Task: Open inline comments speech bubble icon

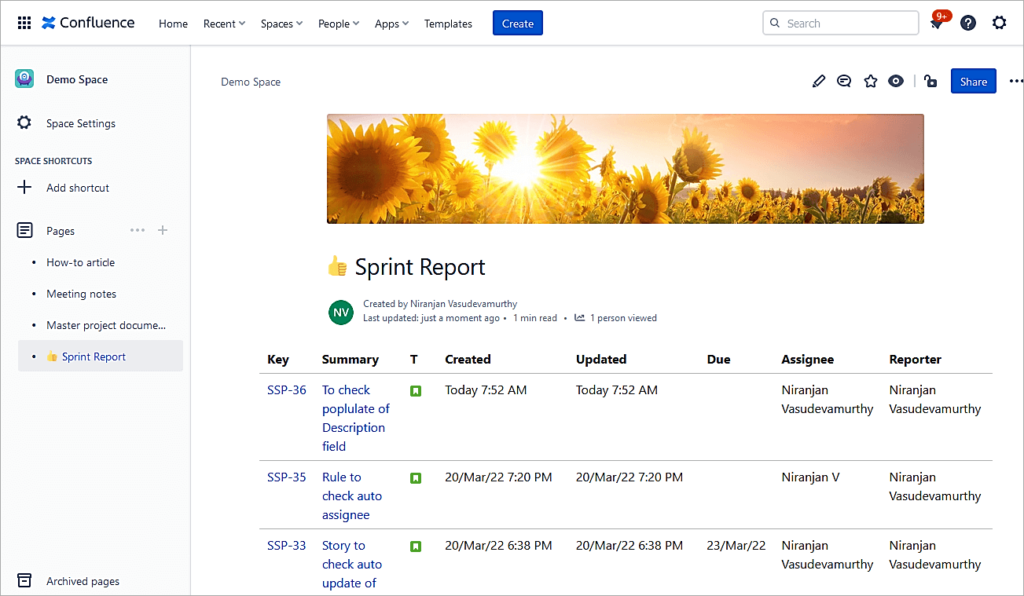Action: point(844,81)
